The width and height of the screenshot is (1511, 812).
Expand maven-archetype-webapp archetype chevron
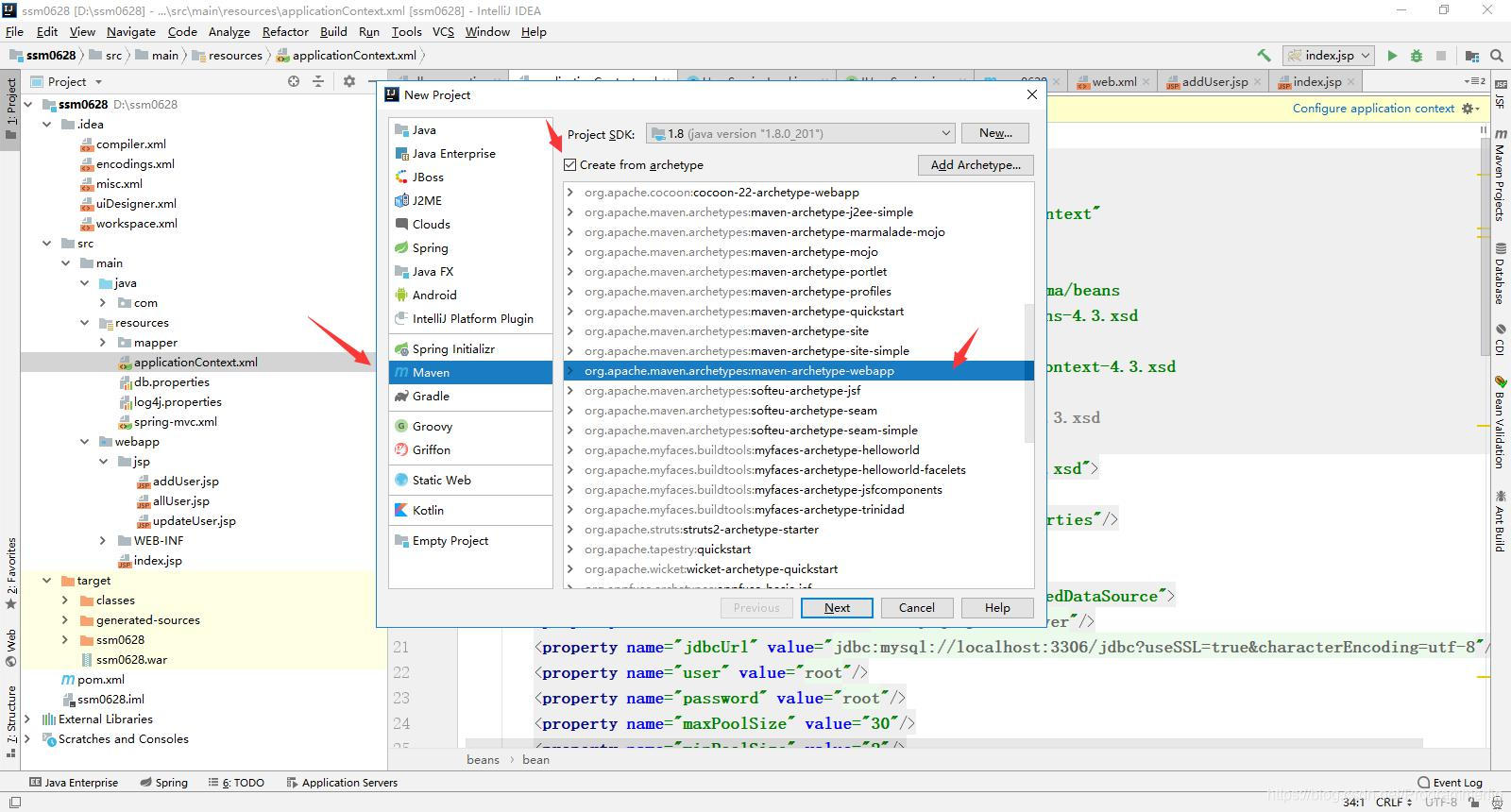[570, 371]
